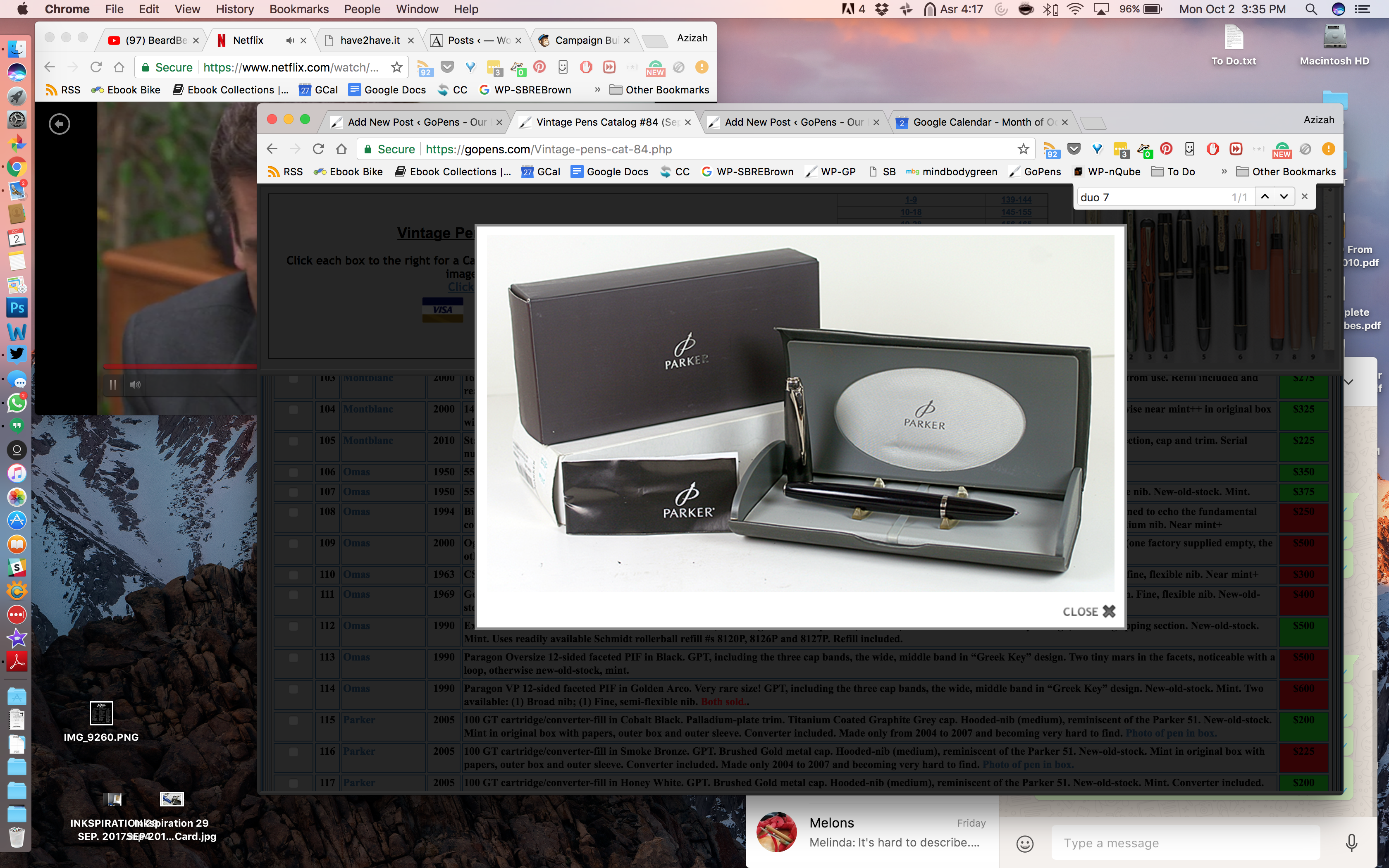Open RSS bookmark in Netflix window
This screenshot has height=868, width=1389.
63,90
